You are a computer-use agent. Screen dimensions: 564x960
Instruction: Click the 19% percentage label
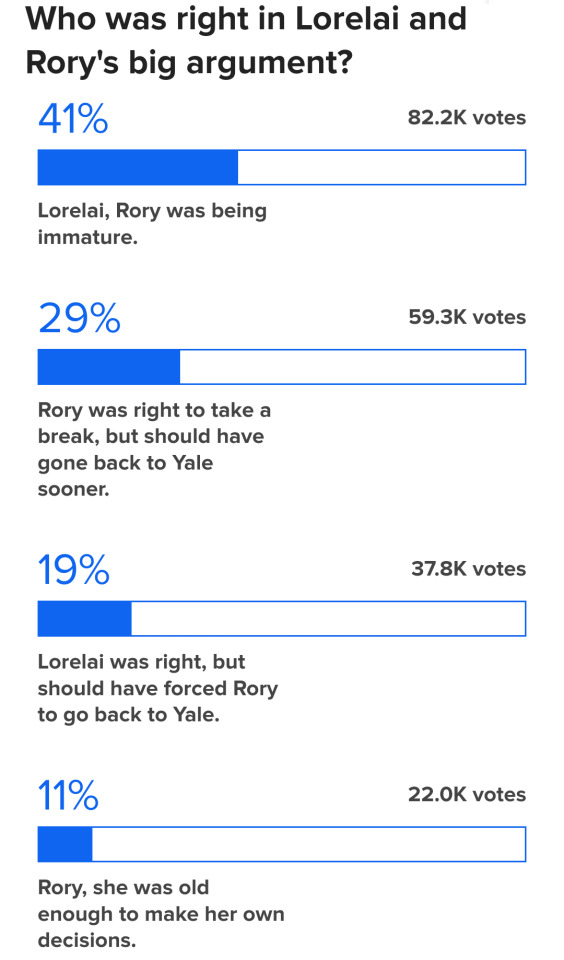pyautogui.click(x=74, y=569)
